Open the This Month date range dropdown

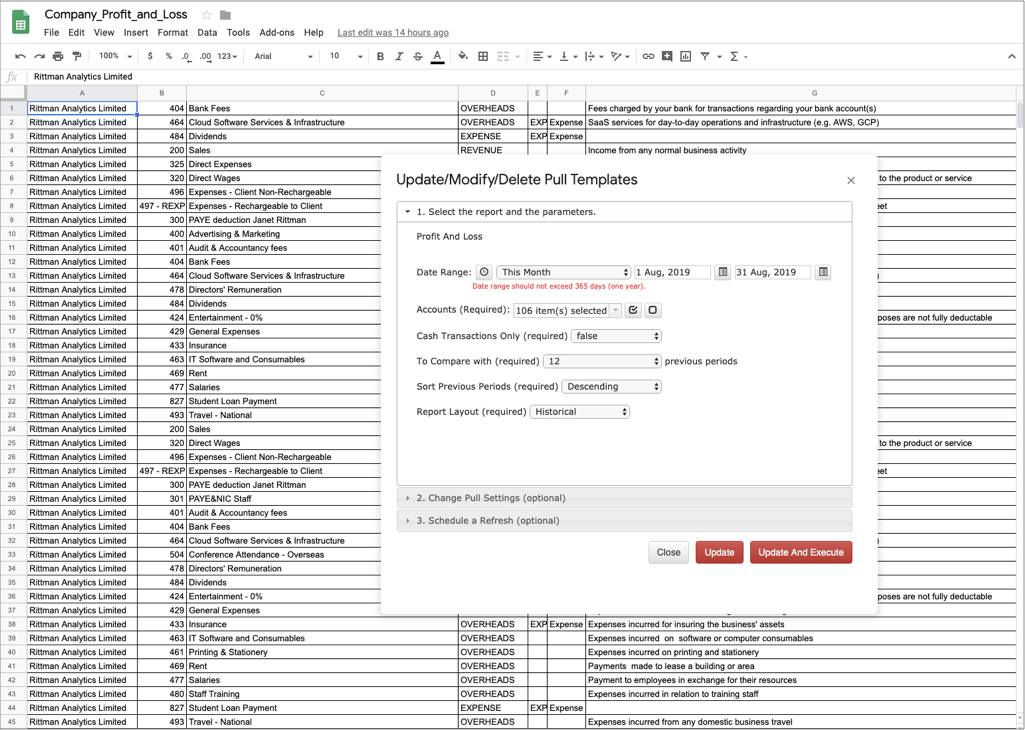click(x=563, y=273)
